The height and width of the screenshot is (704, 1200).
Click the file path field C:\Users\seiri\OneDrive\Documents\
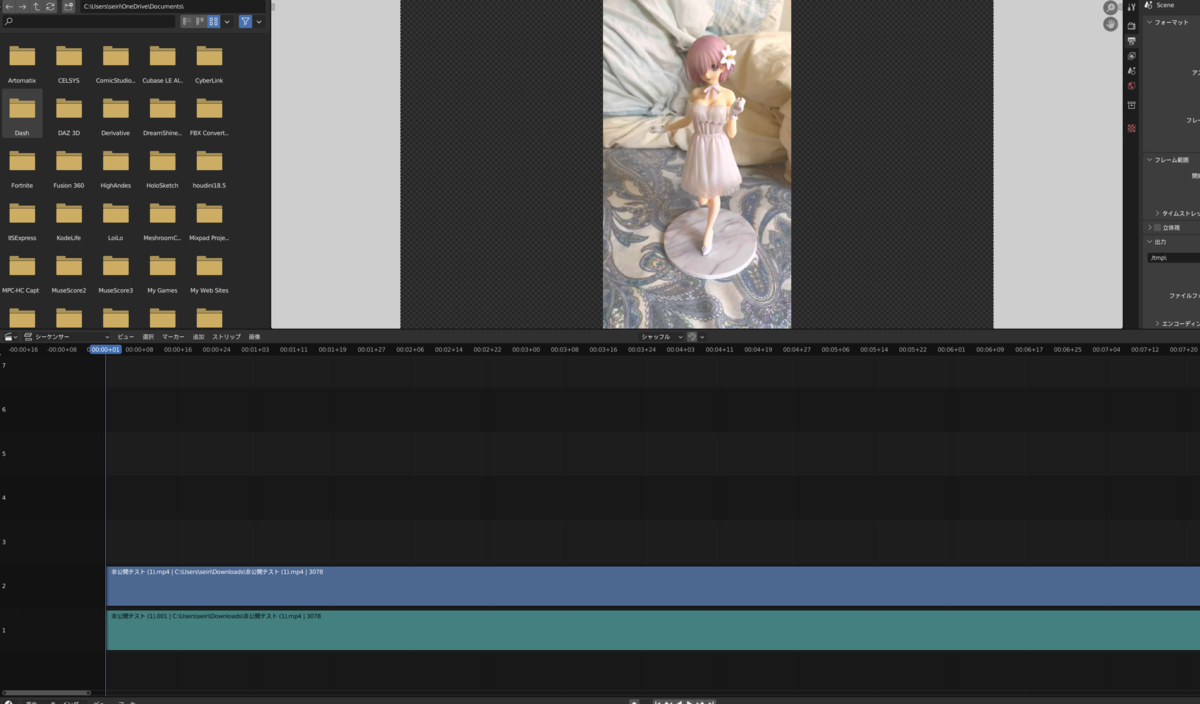point(172,6)
